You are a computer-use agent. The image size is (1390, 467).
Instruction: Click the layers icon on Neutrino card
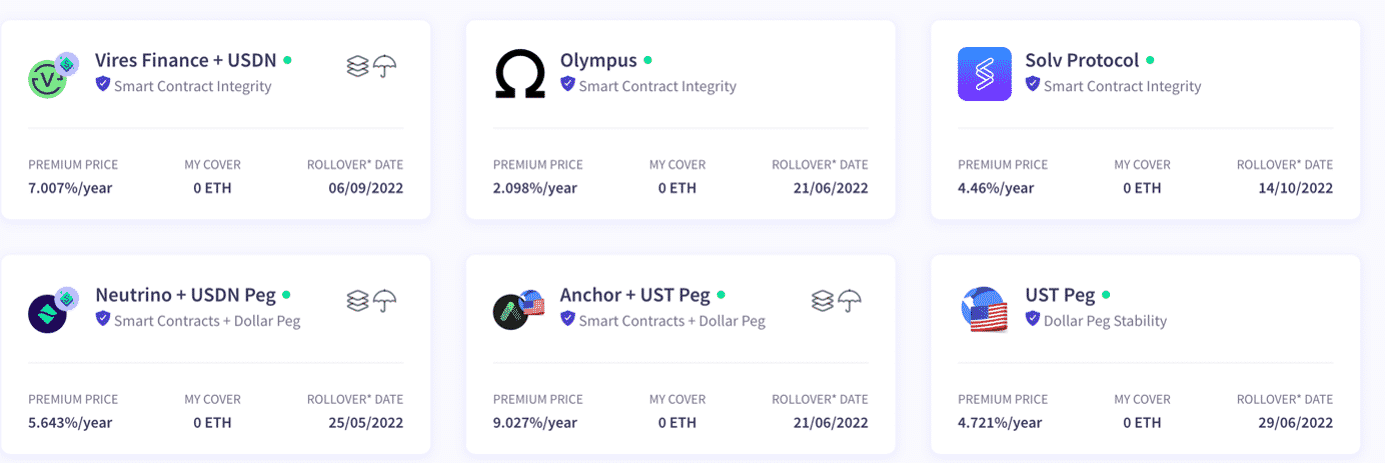coord(358,300)
